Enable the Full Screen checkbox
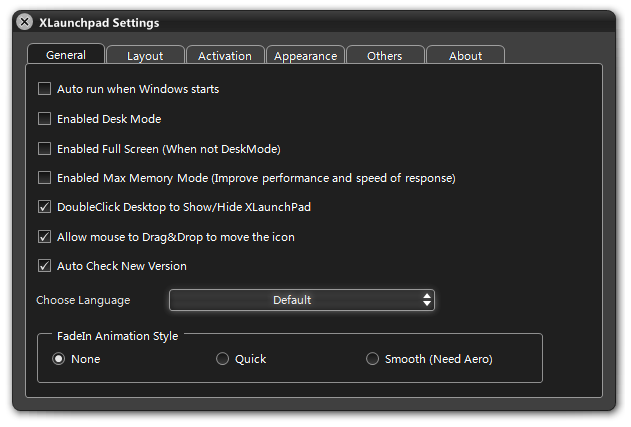Viewport: 631px width, 427px height. click(x=44, y=149)
